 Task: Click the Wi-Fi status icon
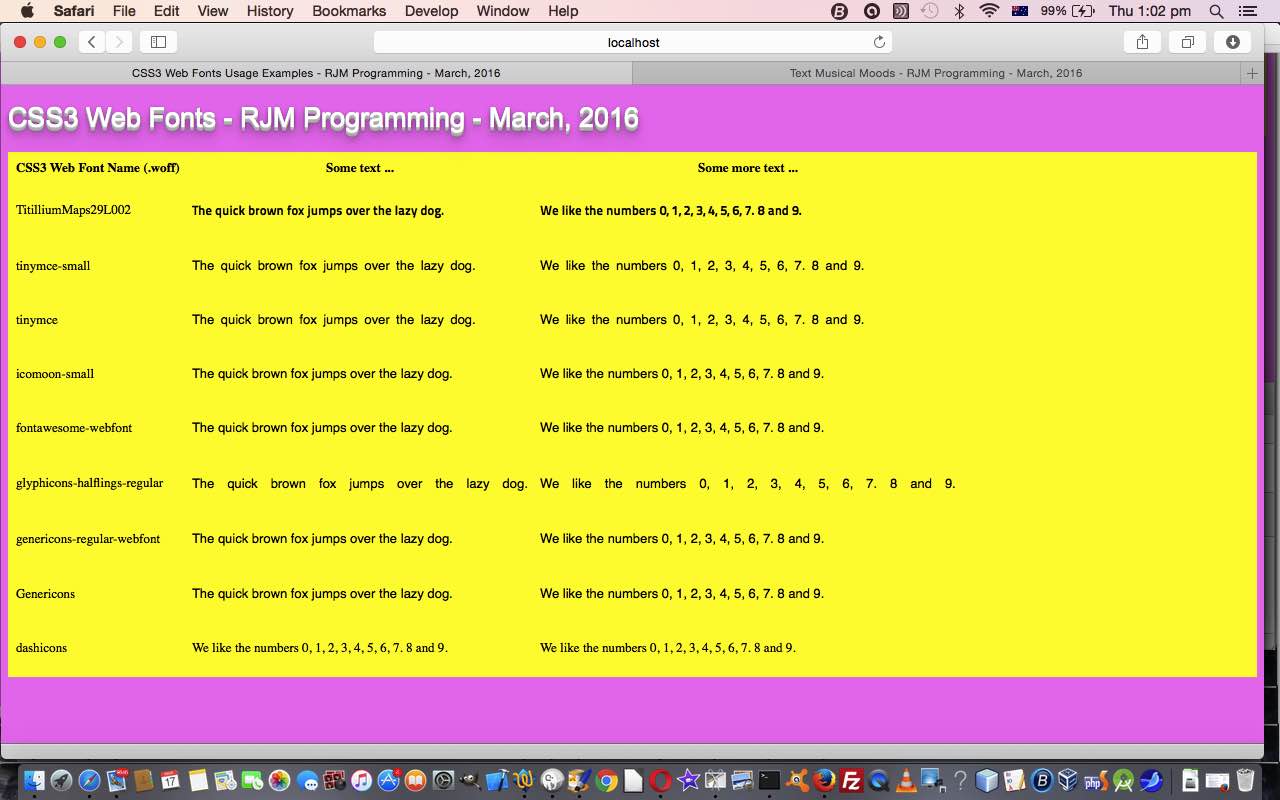989,11
